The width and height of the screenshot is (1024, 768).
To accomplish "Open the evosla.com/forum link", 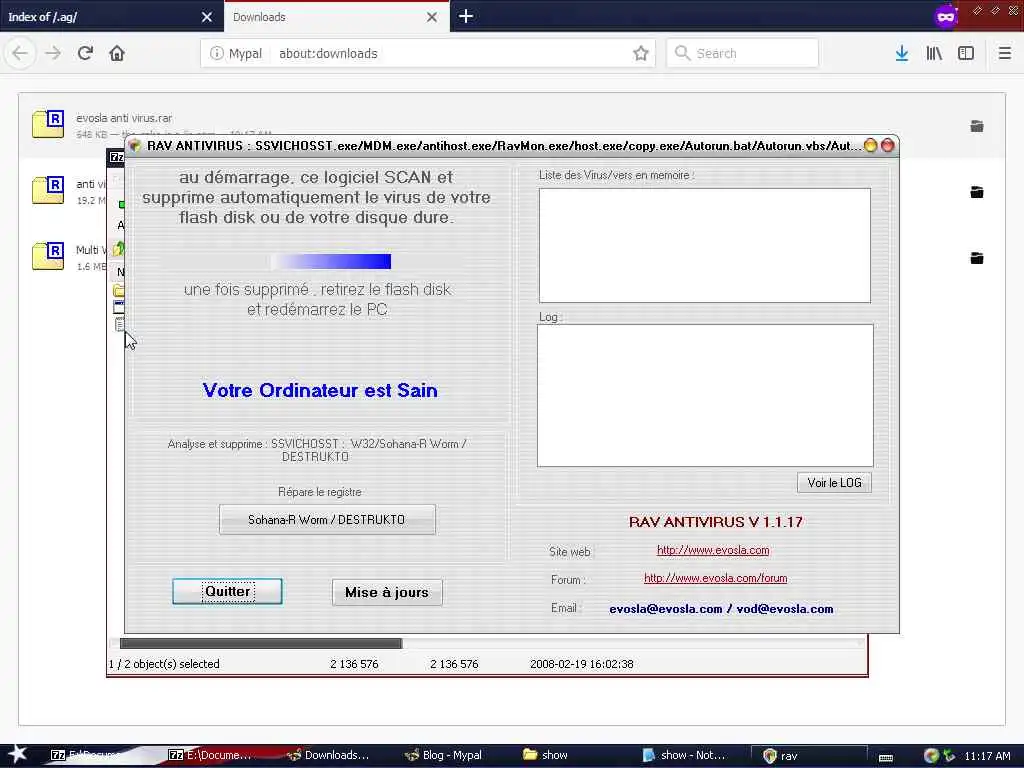I will 715,578.
